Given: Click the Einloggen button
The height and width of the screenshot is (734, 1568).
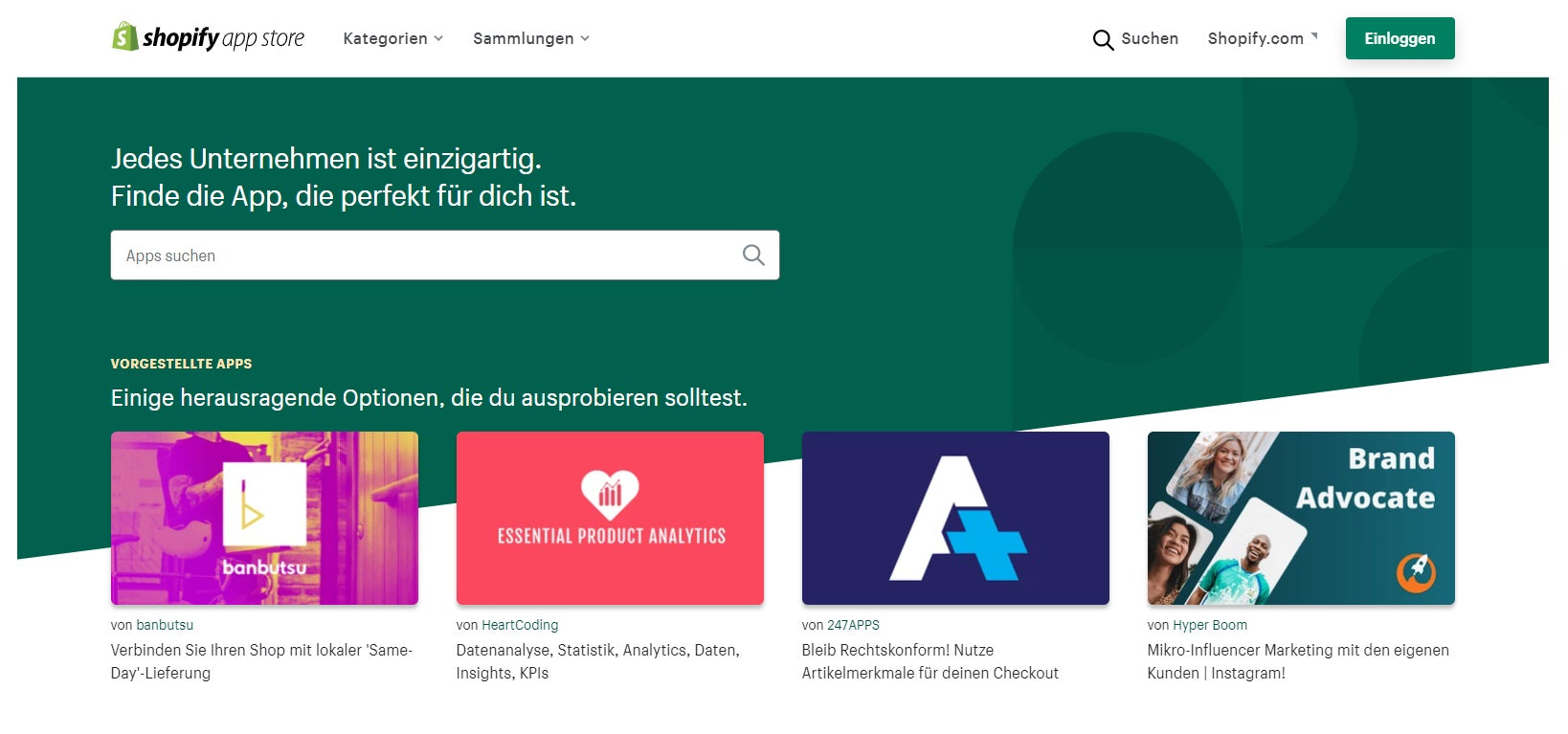Looking at the screenshot, I should tap(1400, 38).
